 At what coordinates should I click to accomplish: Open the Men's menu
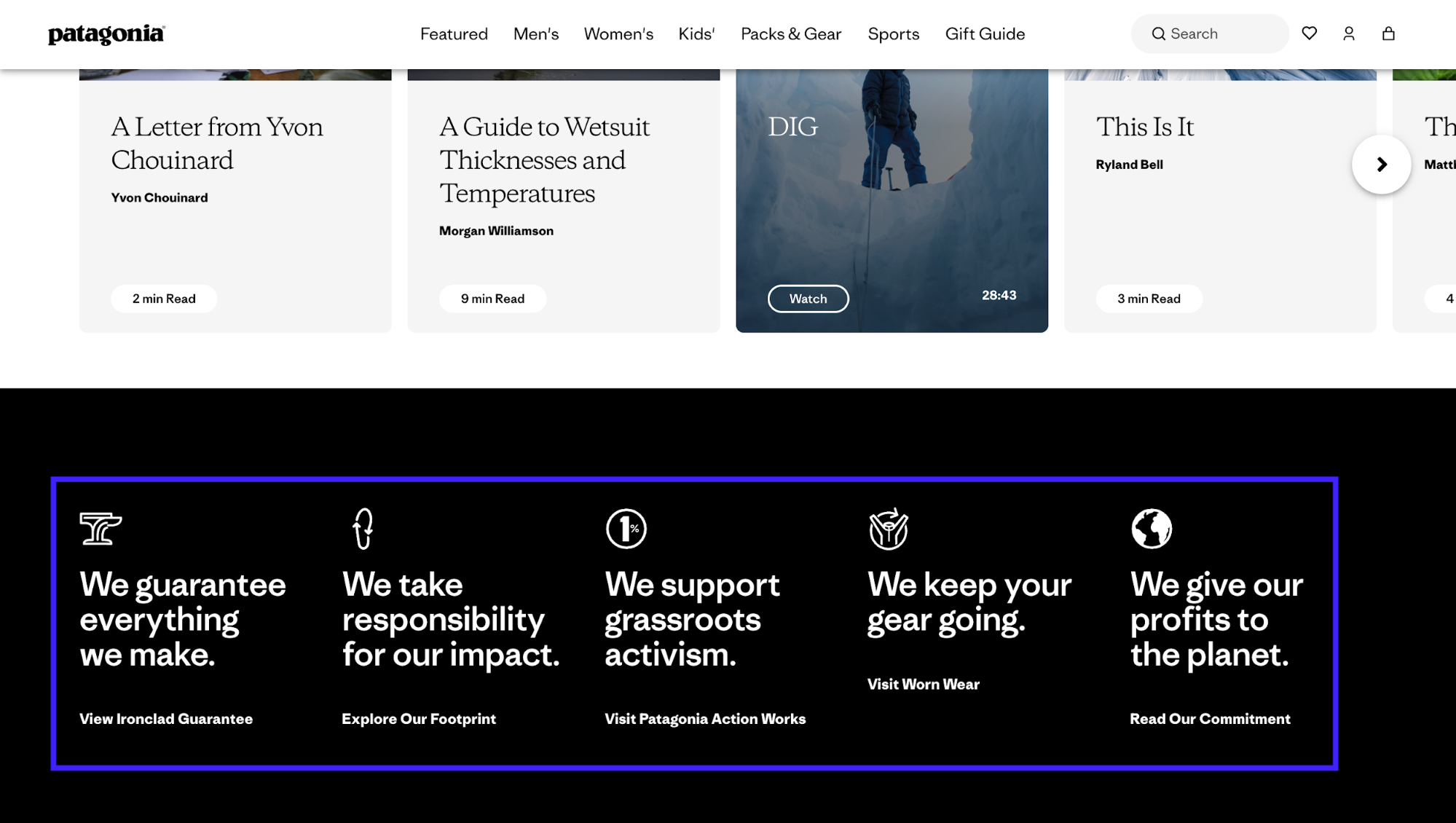point(535,34)
